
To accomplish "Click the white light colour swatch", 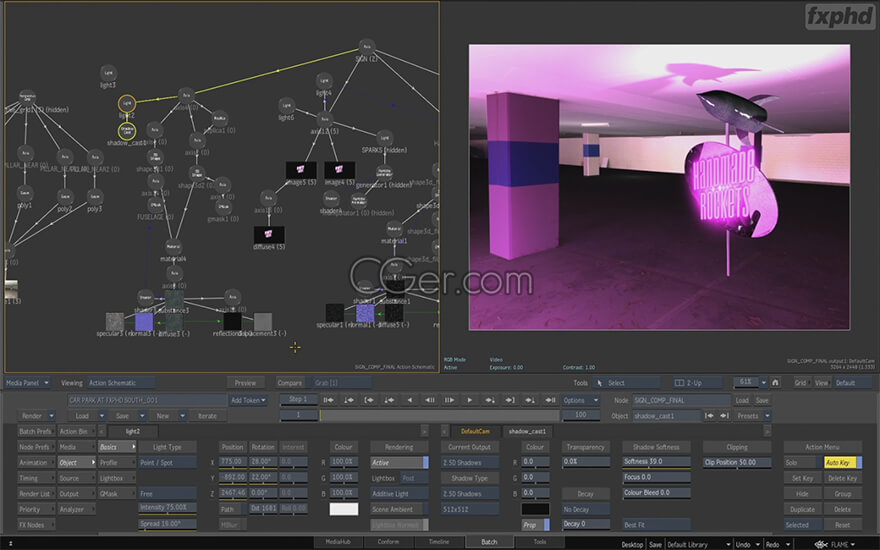I will (x=343, y=509).
